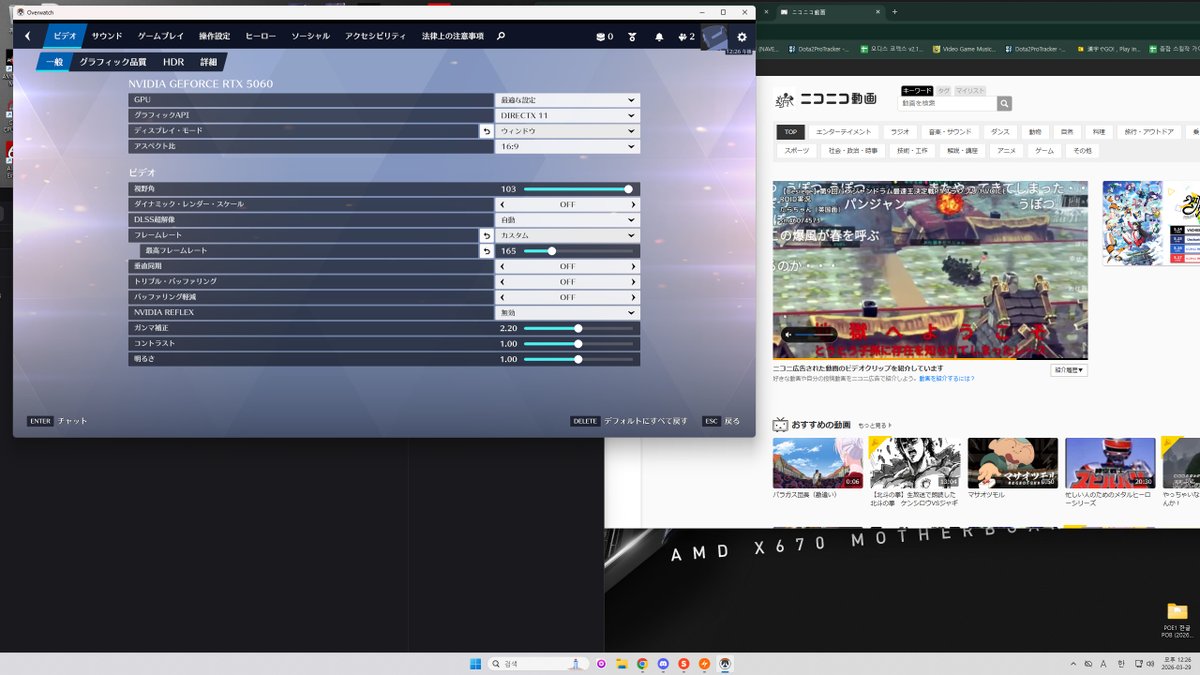Image resolution: width=1200 pixels, height=675 pixels.
Task: Open the Overwatch settings search magnifier
Action: 501,36
